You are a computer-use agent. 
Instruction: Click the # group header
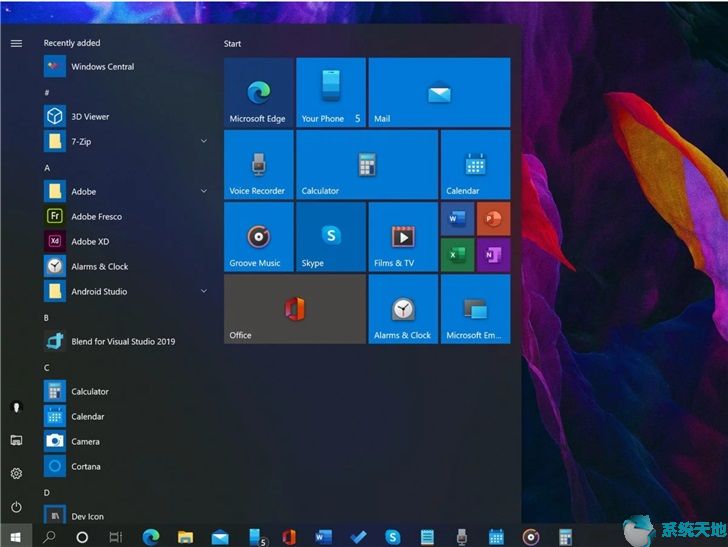coord(46,92)
